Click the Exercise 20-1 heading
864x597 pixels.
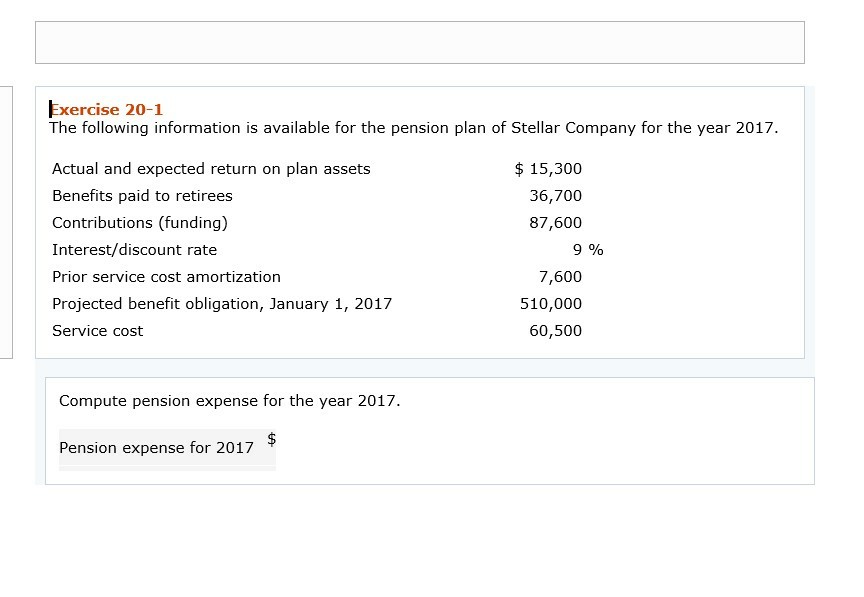coord(106,109)
